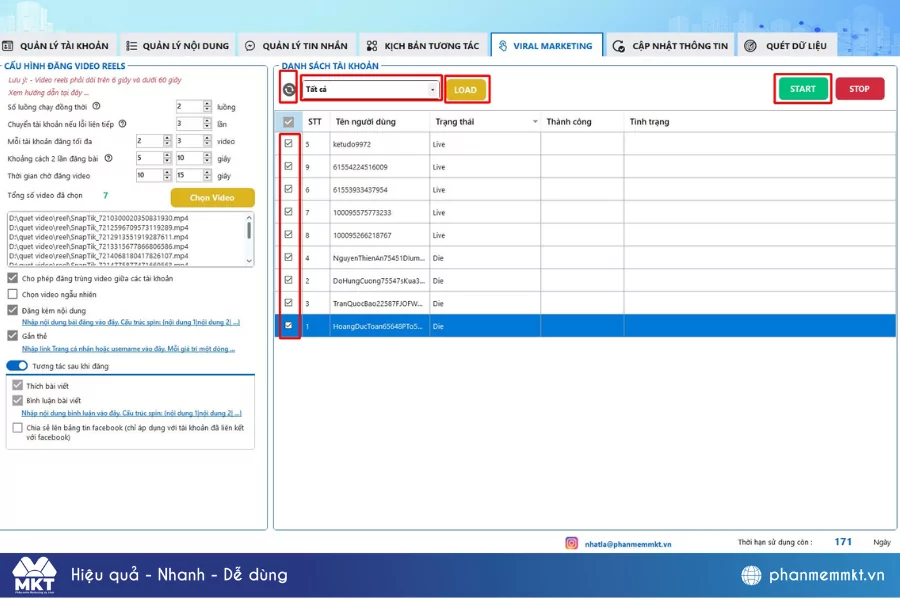This screenshot has height=600, width=900.
Task: Enable the Chọn video ngẫu nhiên checkbox
Action: [x=13, y=294]
